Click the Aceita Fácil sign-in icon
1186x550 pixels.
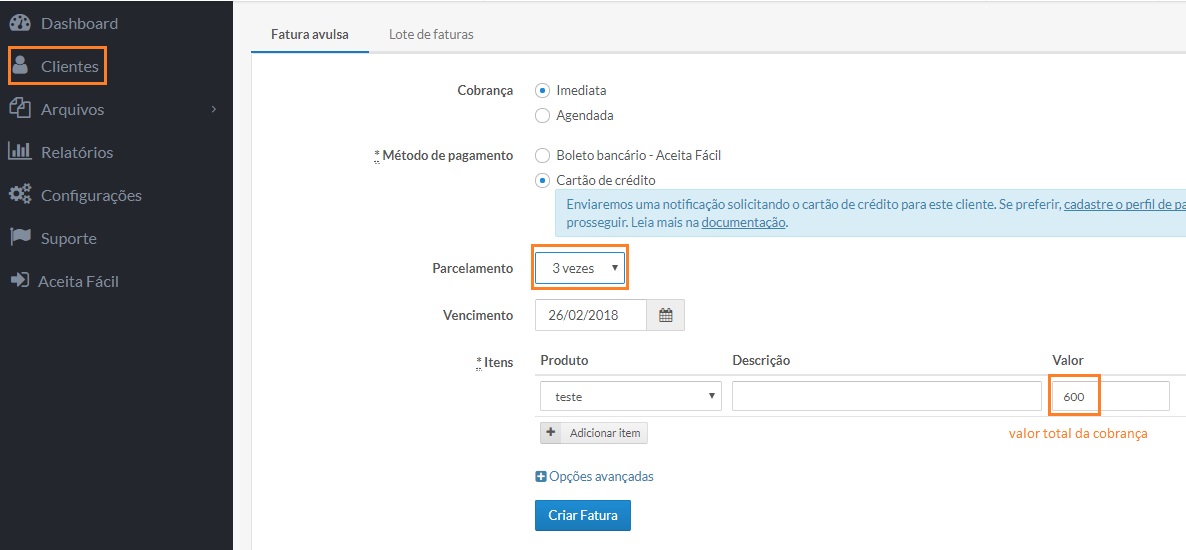click(x=19, y=281)
